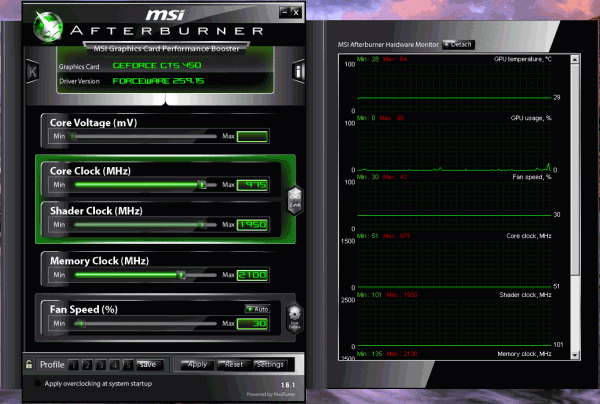Select profile slot 4
This screenshot has width=600, height=404.
[x=114, y=365]
